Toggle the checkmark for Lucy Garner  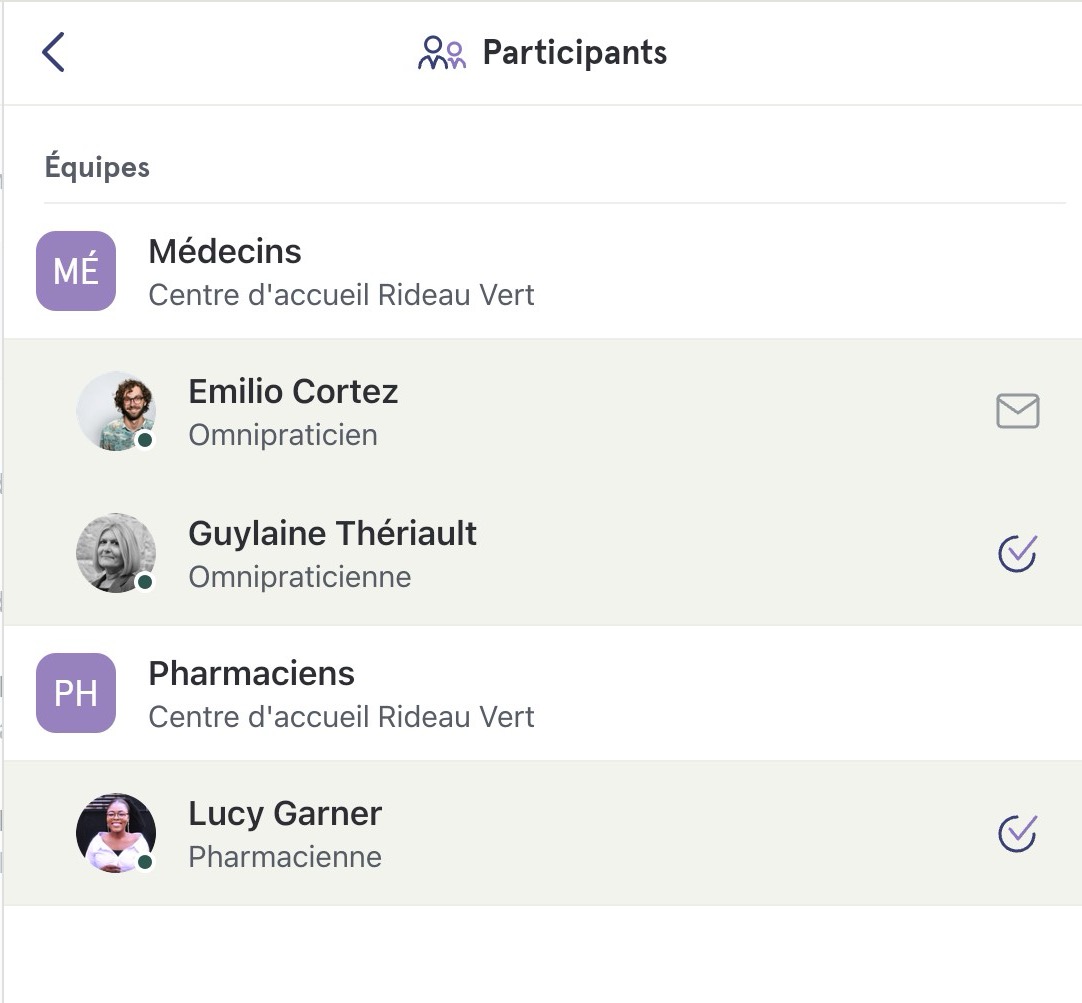click(1017, 833)
